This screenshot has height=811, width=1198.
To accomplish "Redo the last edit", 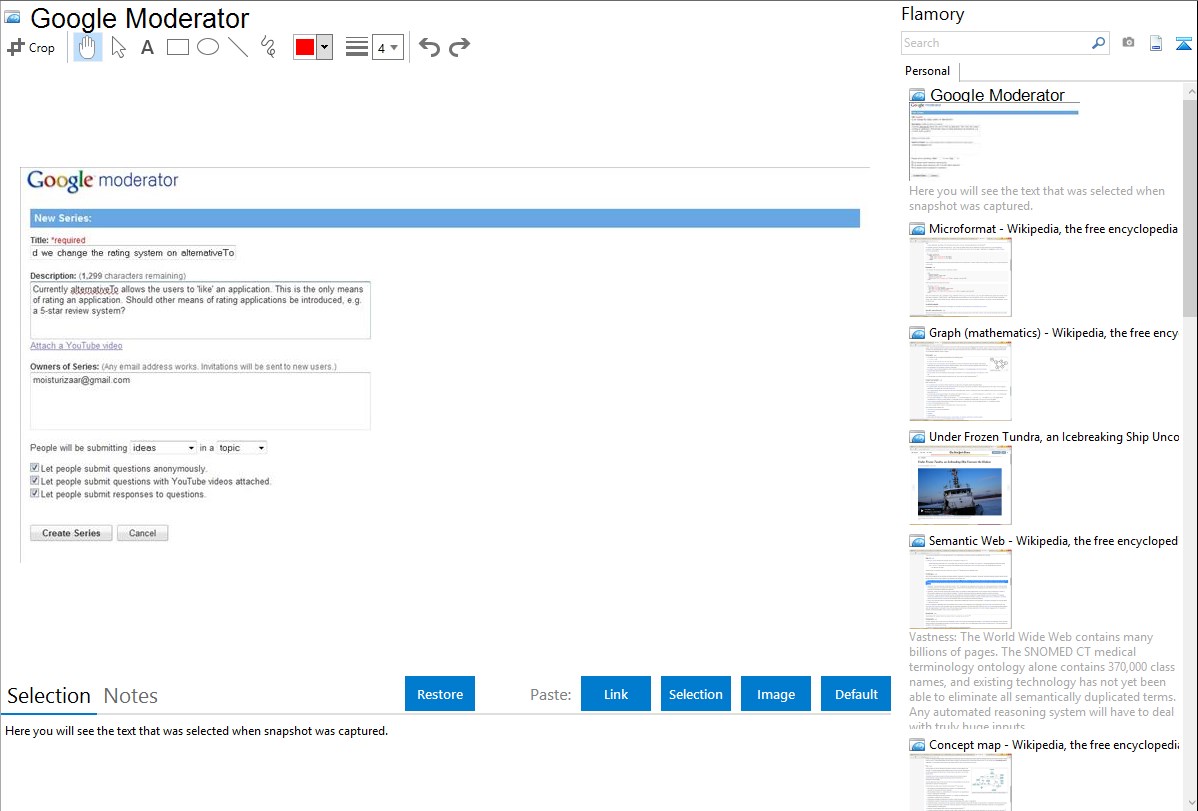I will pos(459,47).
